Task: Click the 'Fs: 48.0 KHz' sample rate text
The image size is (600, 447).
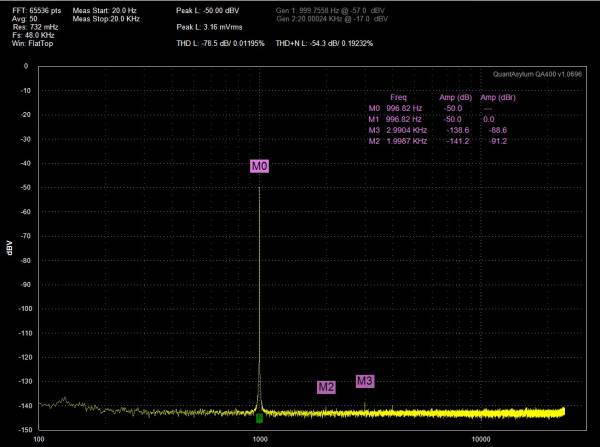Action: (33, 35)
